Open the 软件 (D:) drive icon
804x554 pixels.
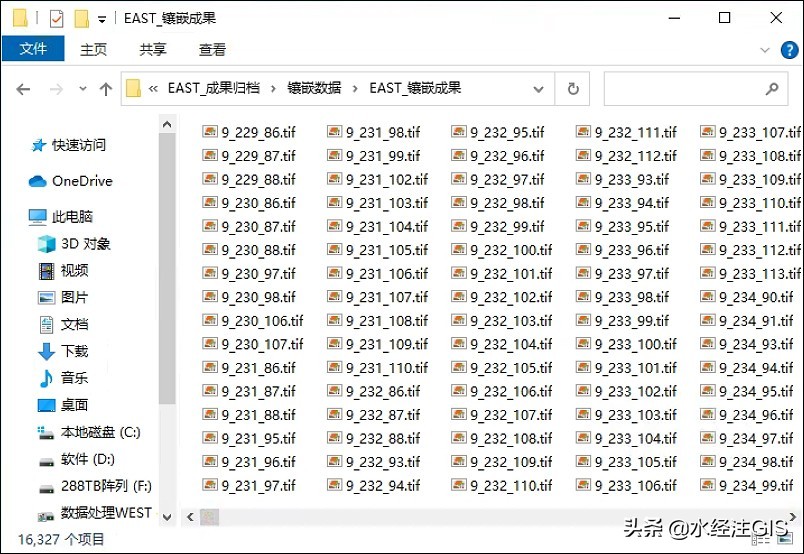(47, 462)
